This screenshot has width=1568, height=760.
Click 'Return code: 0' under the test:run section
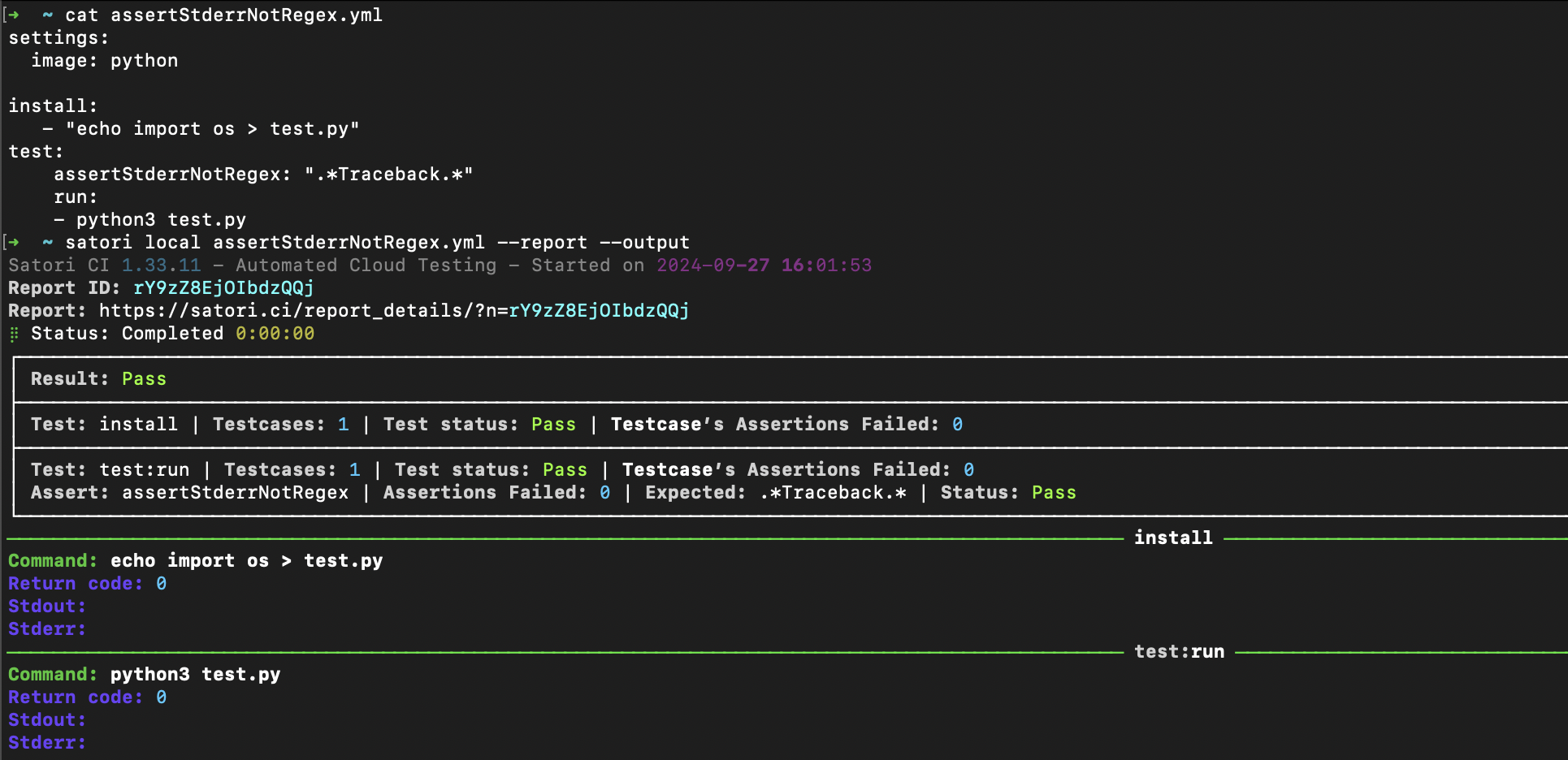tap(87, 697)
